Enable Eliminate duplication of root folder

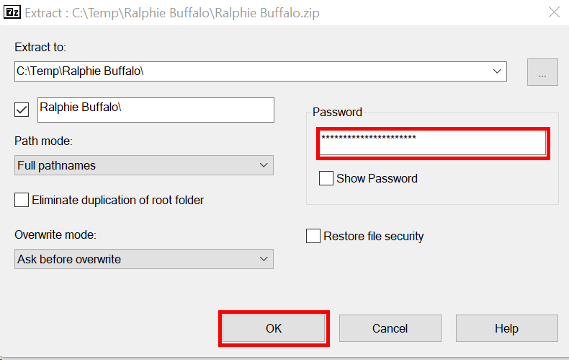tap(21, 200)
